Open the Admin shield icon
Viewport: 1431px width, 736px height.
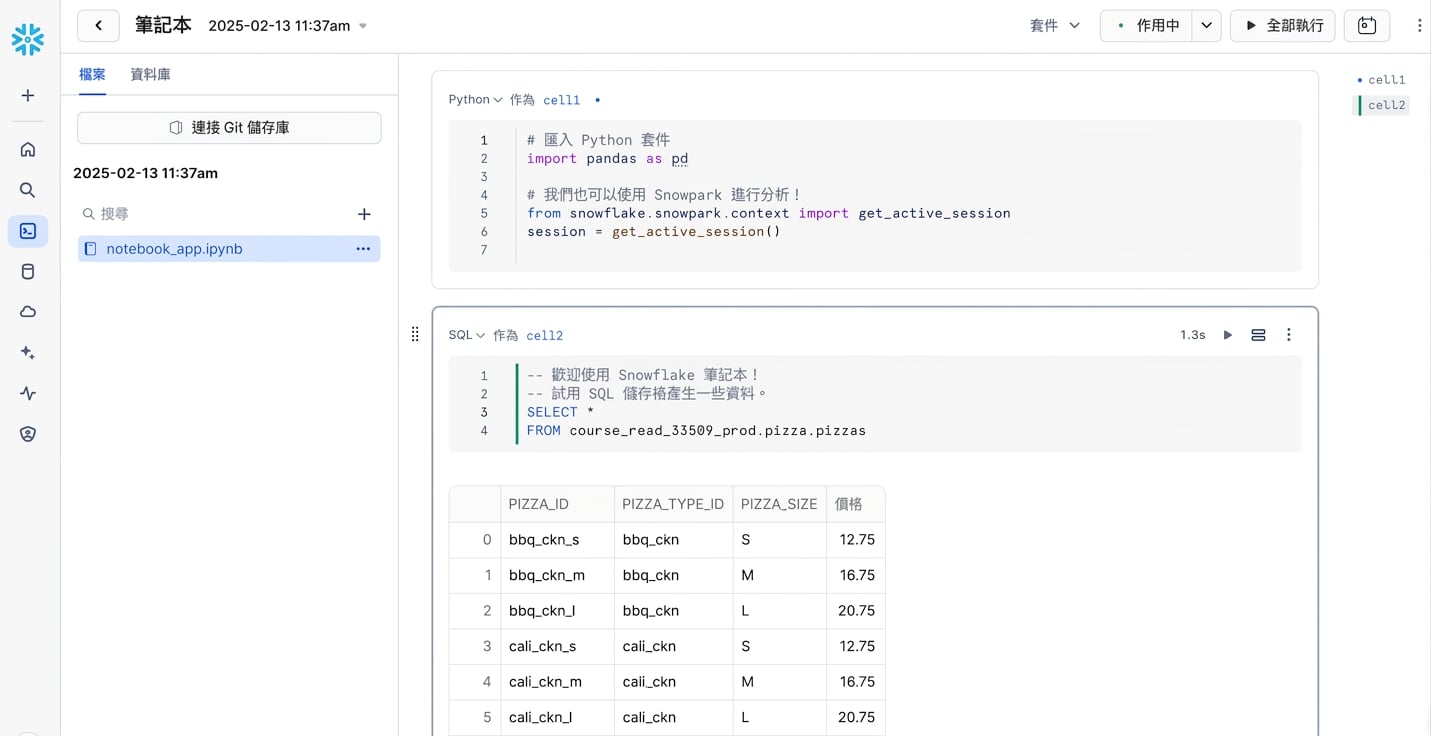[28, 434]
